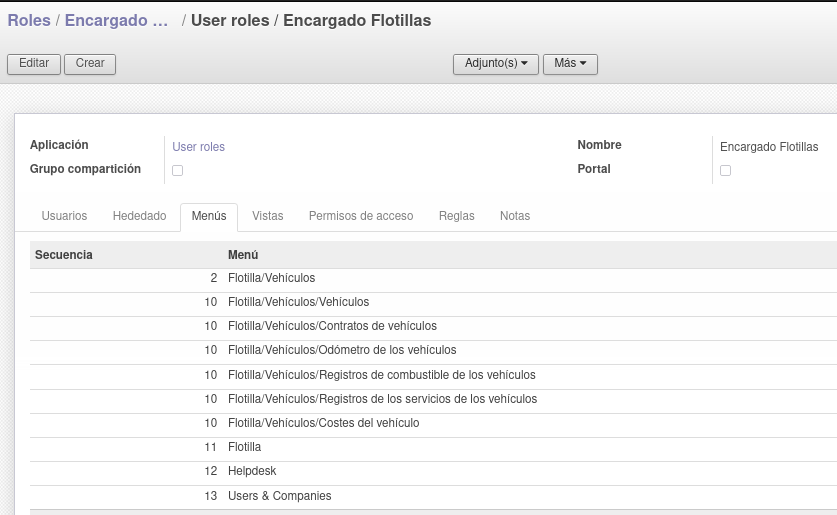Expand the Más dropdown menu

click(570, 64)
